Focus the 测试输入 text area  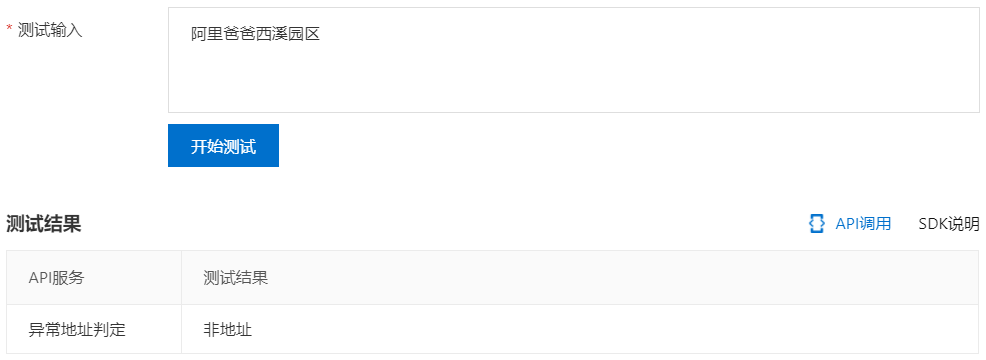(573, 60)
